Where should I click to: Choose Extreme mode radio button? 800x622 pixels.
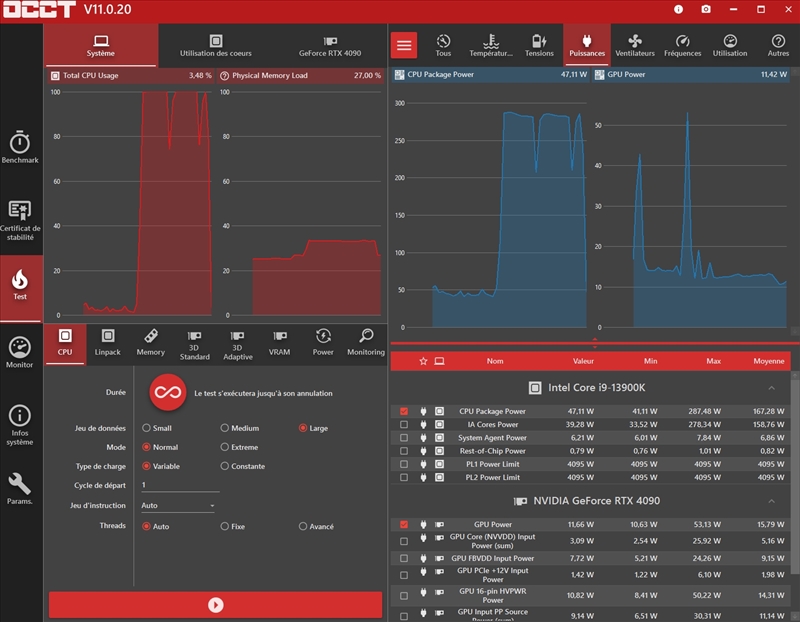[x=225, y=447]
